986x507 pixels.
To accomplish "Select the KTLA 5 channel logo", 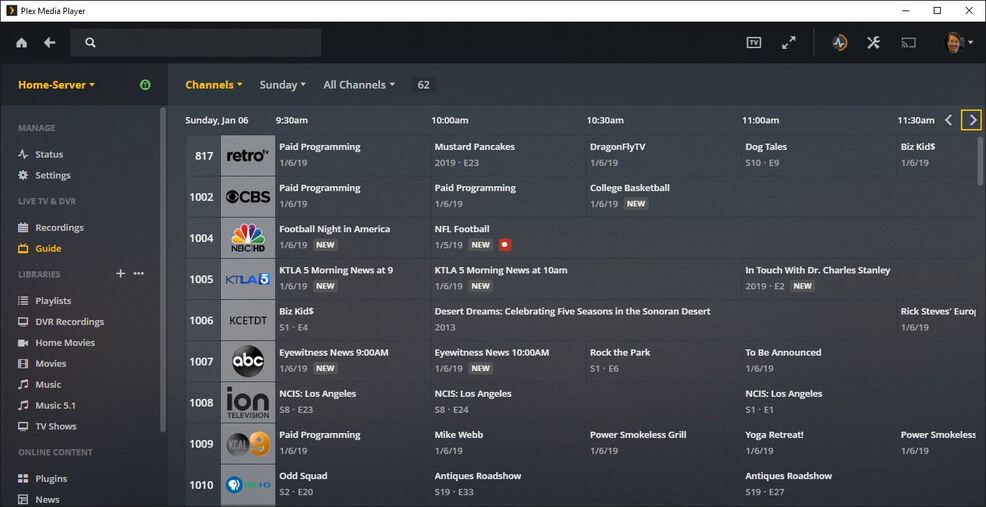I will point(248,279).
